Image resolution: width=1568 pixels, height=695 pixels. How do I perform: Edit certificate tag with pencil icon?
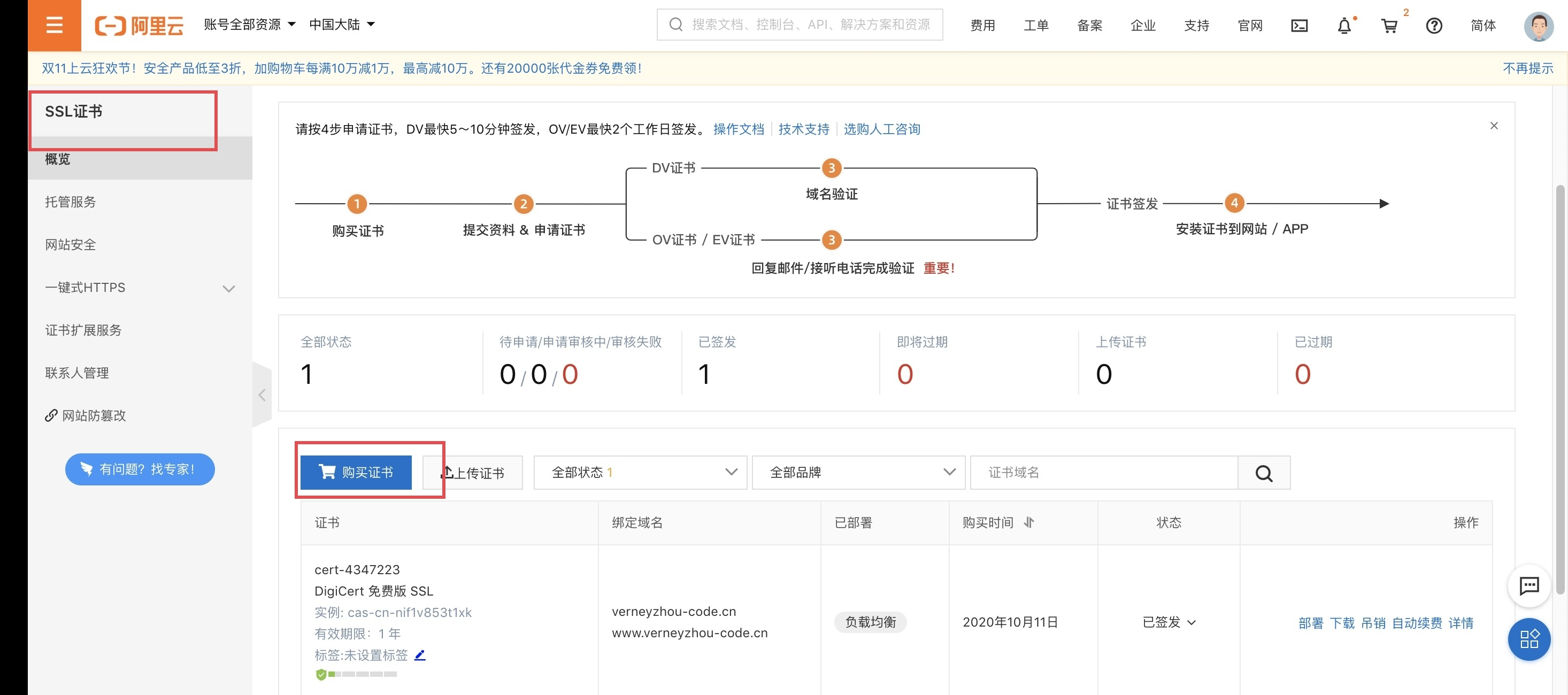[419, 655]
